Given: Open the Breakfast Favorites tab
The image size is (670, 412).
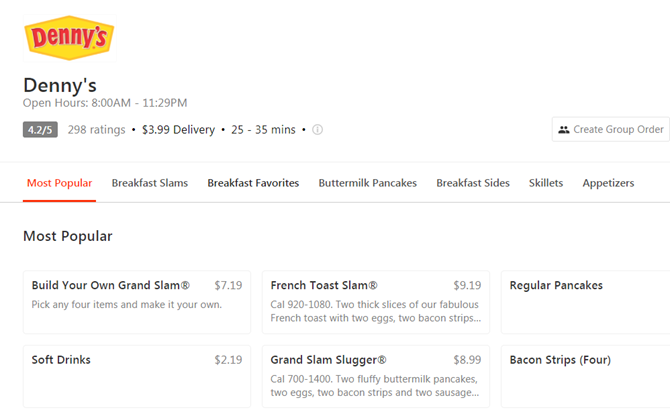Looking at the screenshot, I should 253,183.
